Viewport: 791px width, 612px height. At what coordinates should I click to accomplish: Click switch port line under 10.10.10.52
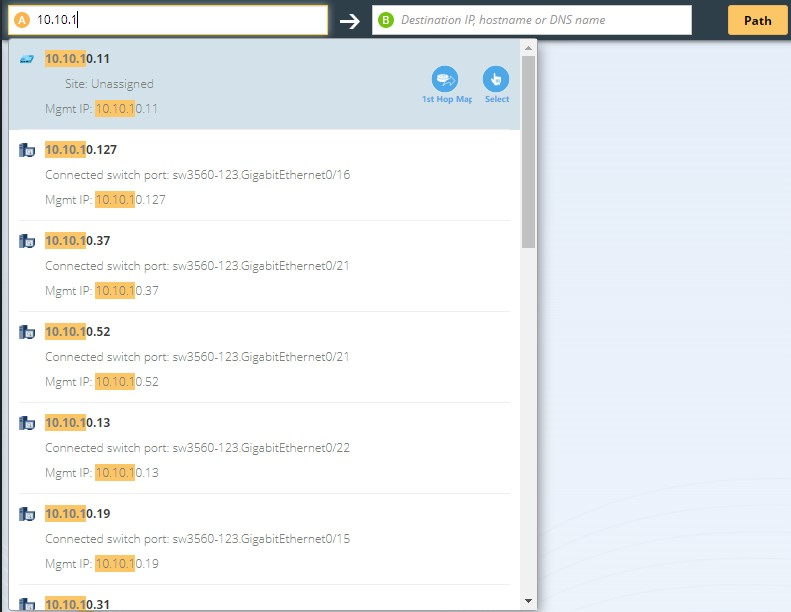tap(197, 357)
